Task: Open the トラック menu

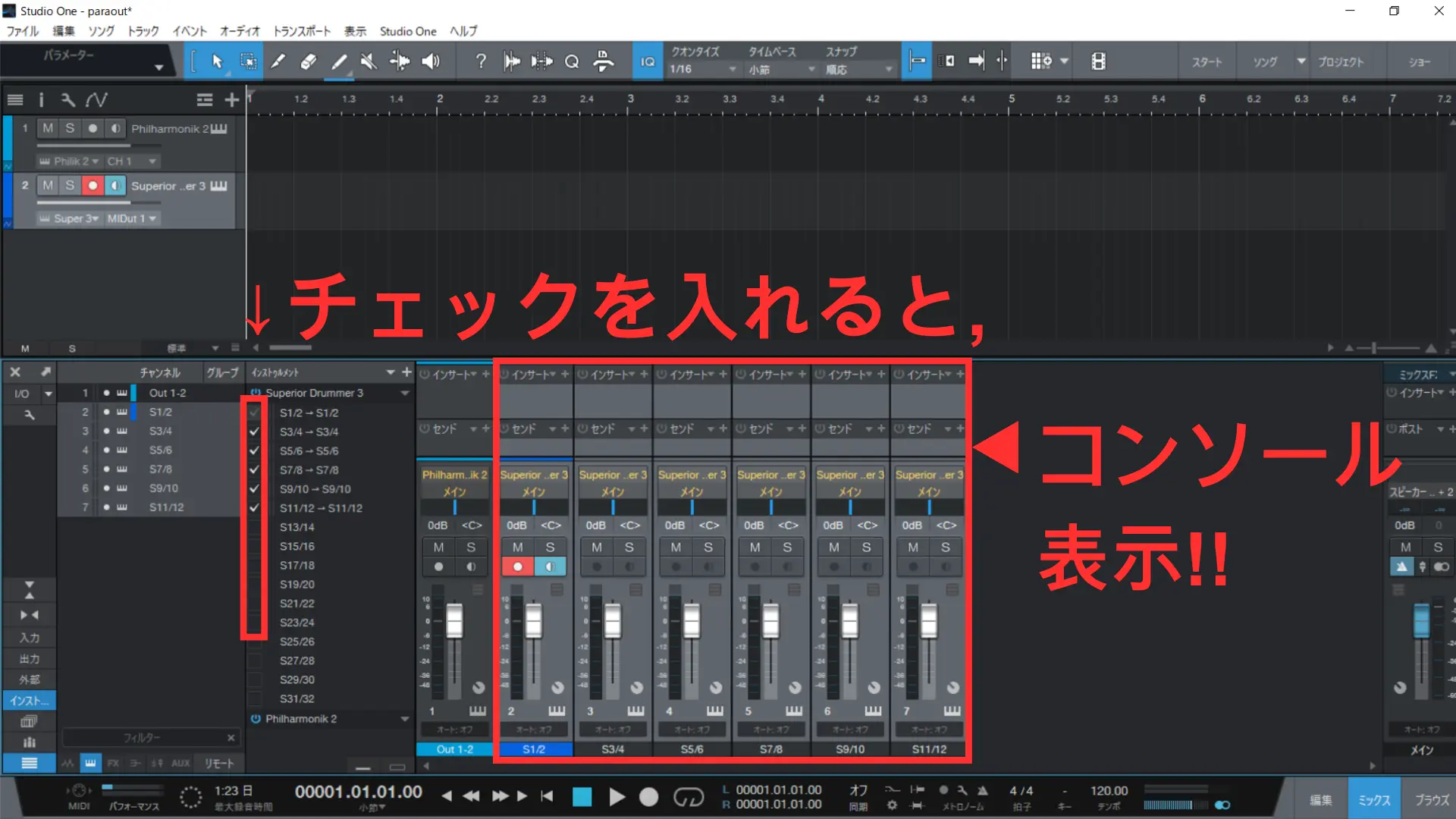Action: pos(143,31)
